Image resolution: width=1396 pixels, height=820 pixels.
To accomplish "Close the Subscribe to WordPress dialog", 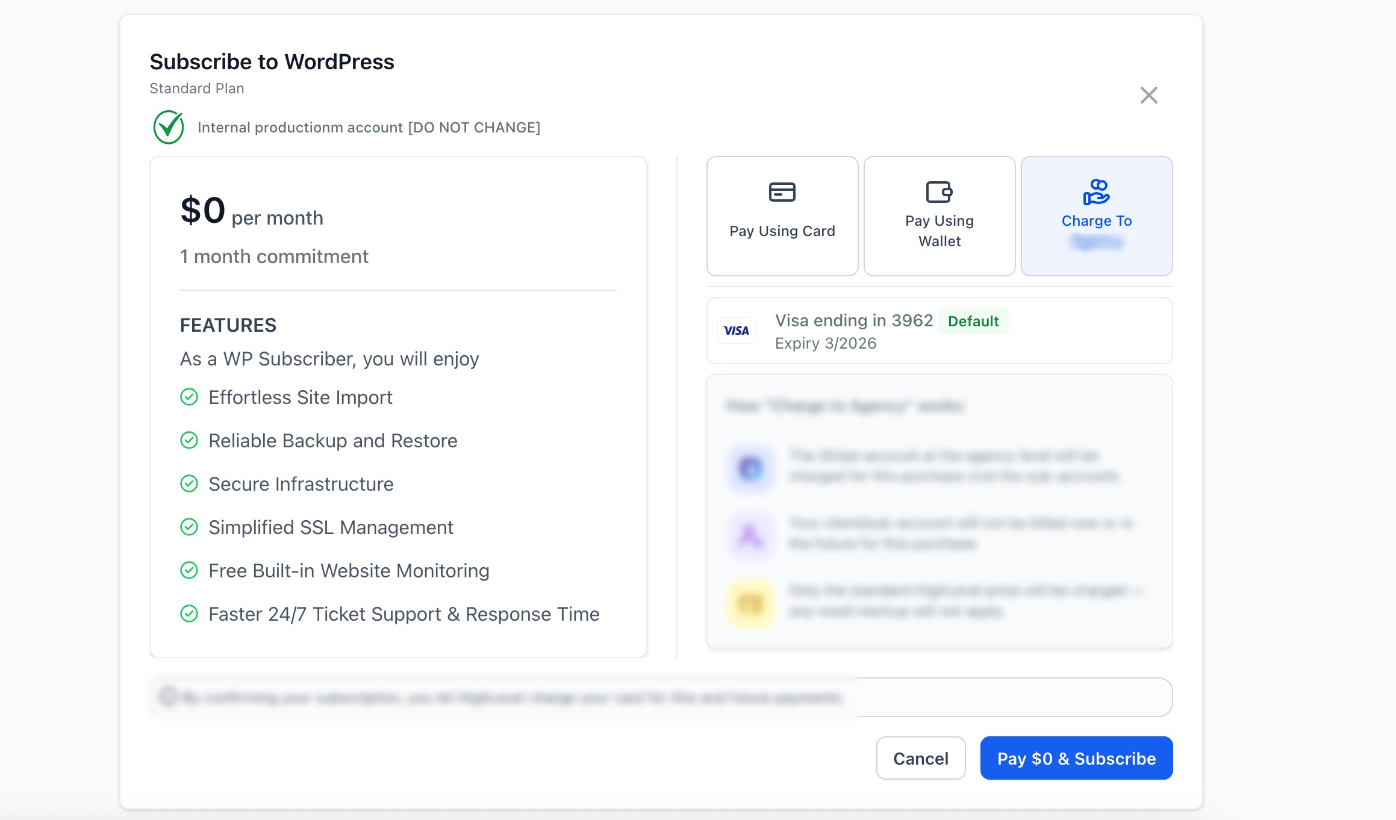I will coord(1149,95).
